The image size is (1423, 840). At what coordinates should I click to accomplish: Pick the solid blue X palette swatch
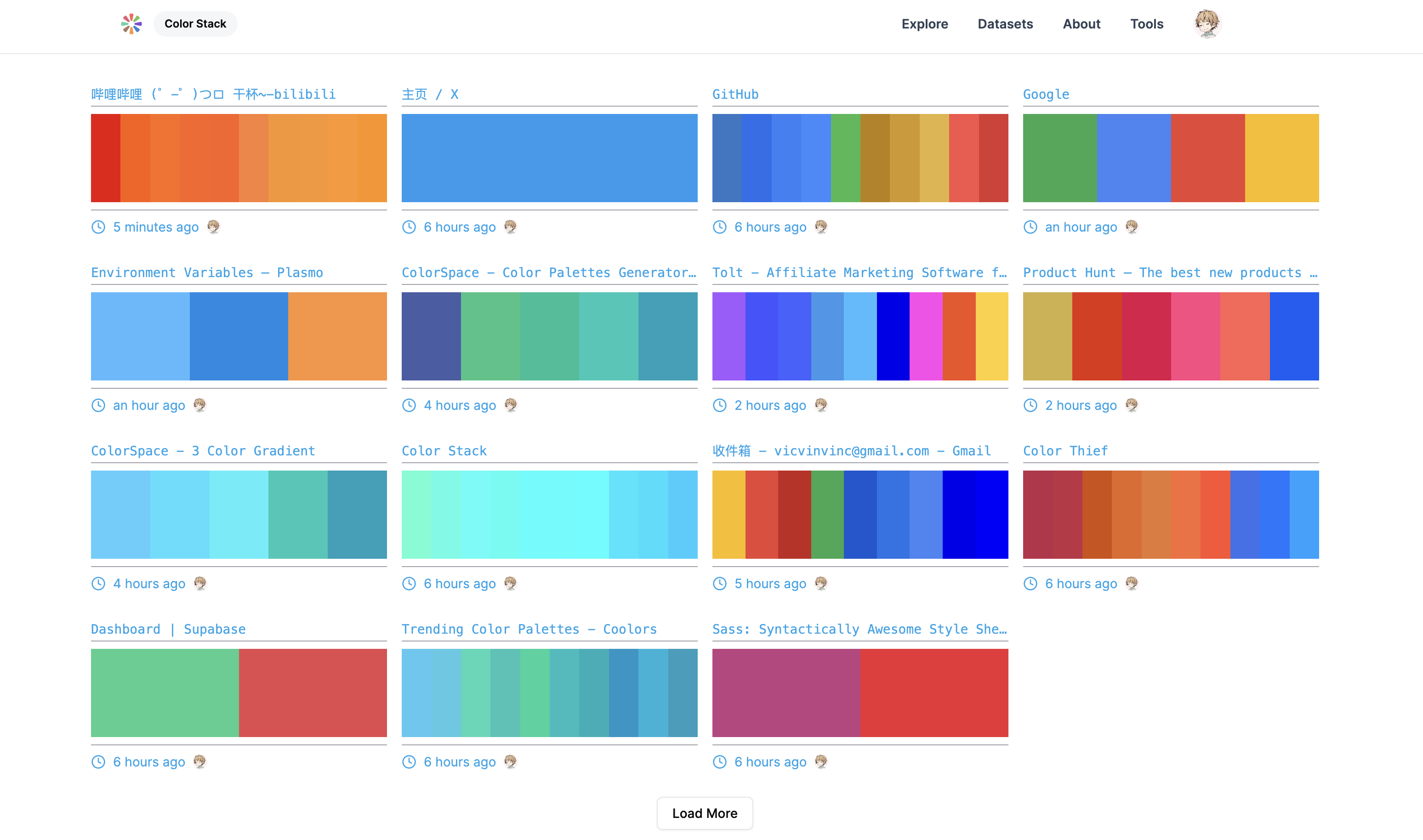[550, 158]
